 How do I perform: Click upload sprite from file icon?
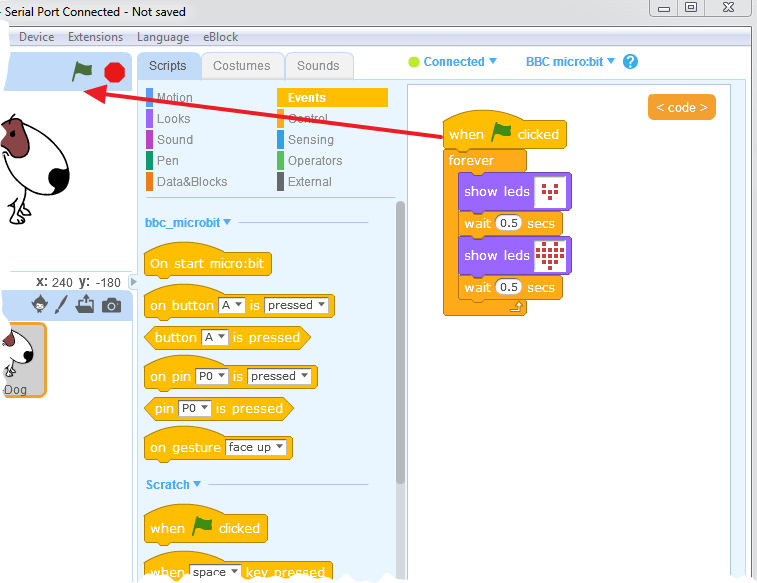click(84, 304)
